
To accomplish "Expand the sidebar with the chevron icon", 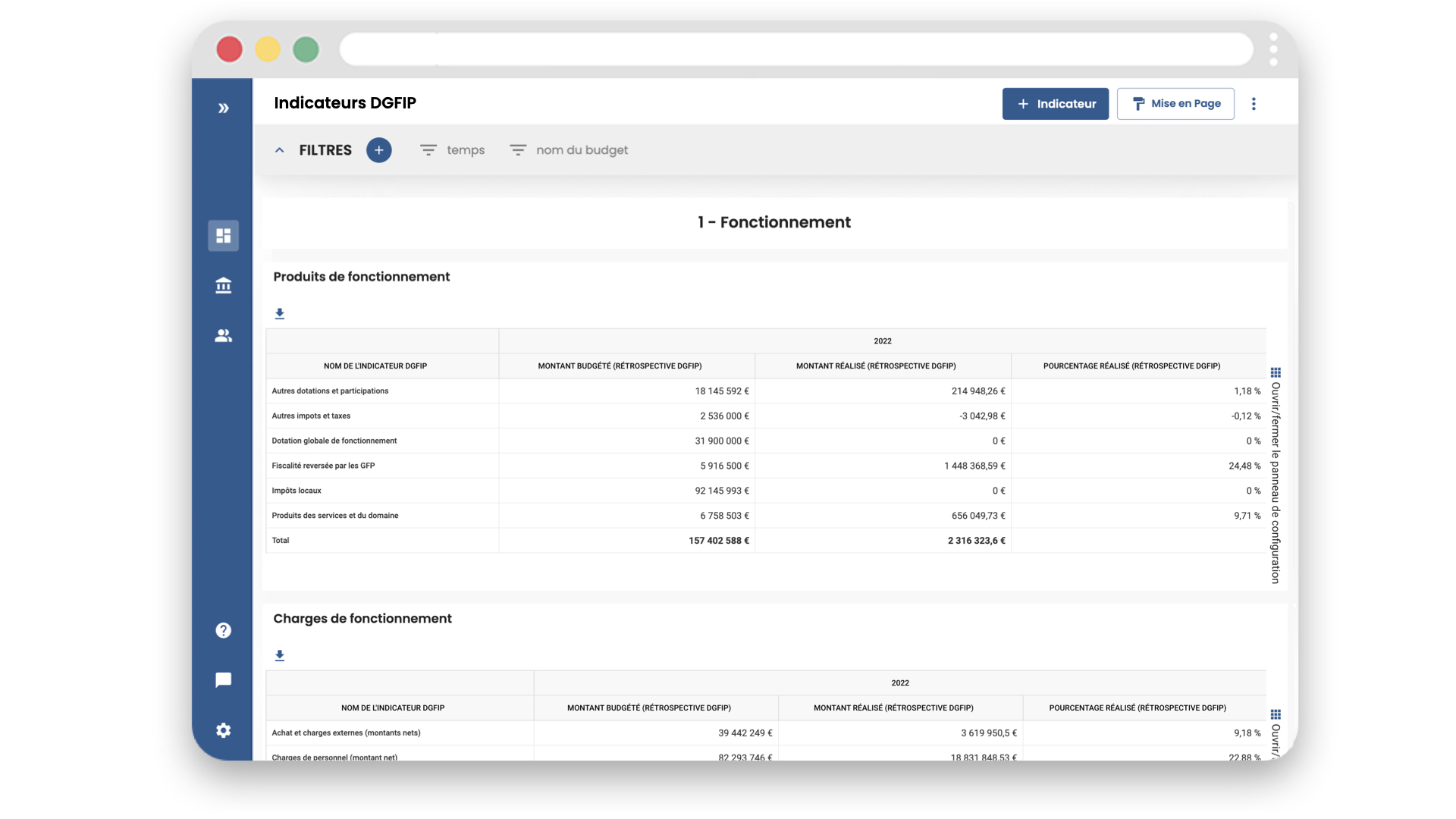I will pos(222,108).
